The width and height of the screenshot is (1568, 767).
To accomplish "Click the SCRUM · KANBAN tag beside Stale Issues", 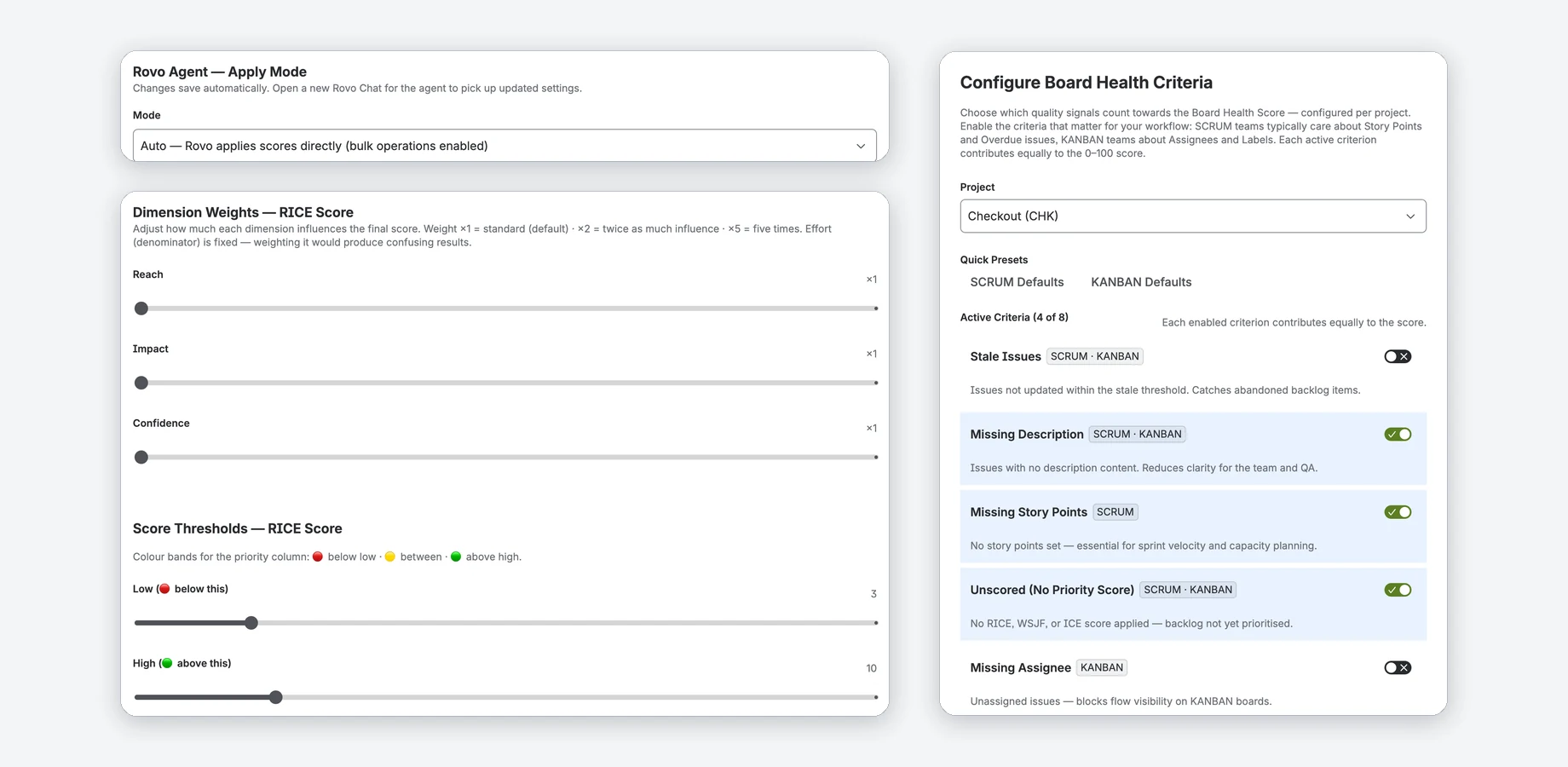I will (x=1094, y=356).
